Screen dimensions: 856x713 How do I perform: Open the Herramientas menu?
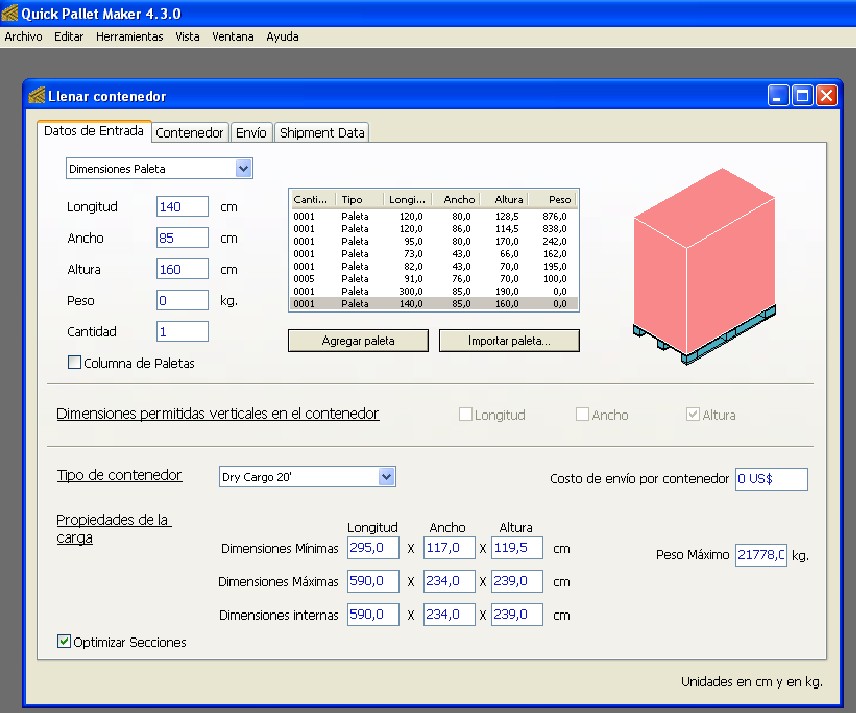(129, 37)
